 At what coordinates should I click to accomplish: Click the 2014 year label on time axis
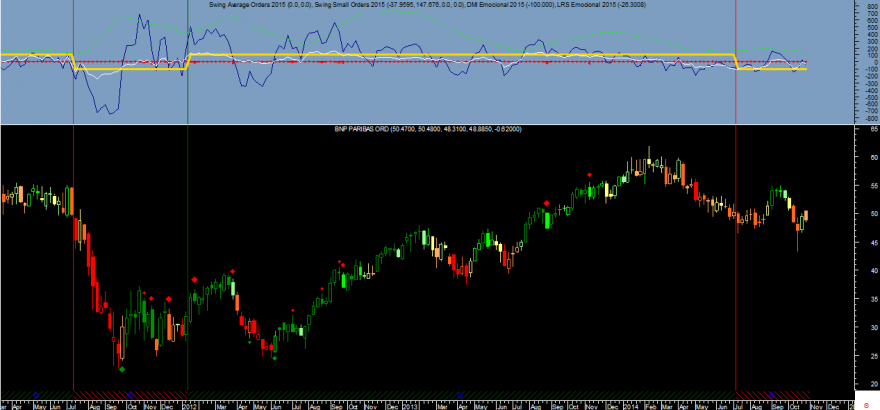(x=631, y=405)
